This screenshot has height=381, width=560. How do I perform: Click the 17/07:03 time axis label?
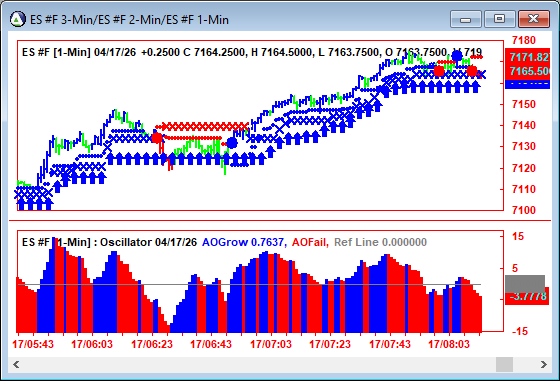[271, 344]
